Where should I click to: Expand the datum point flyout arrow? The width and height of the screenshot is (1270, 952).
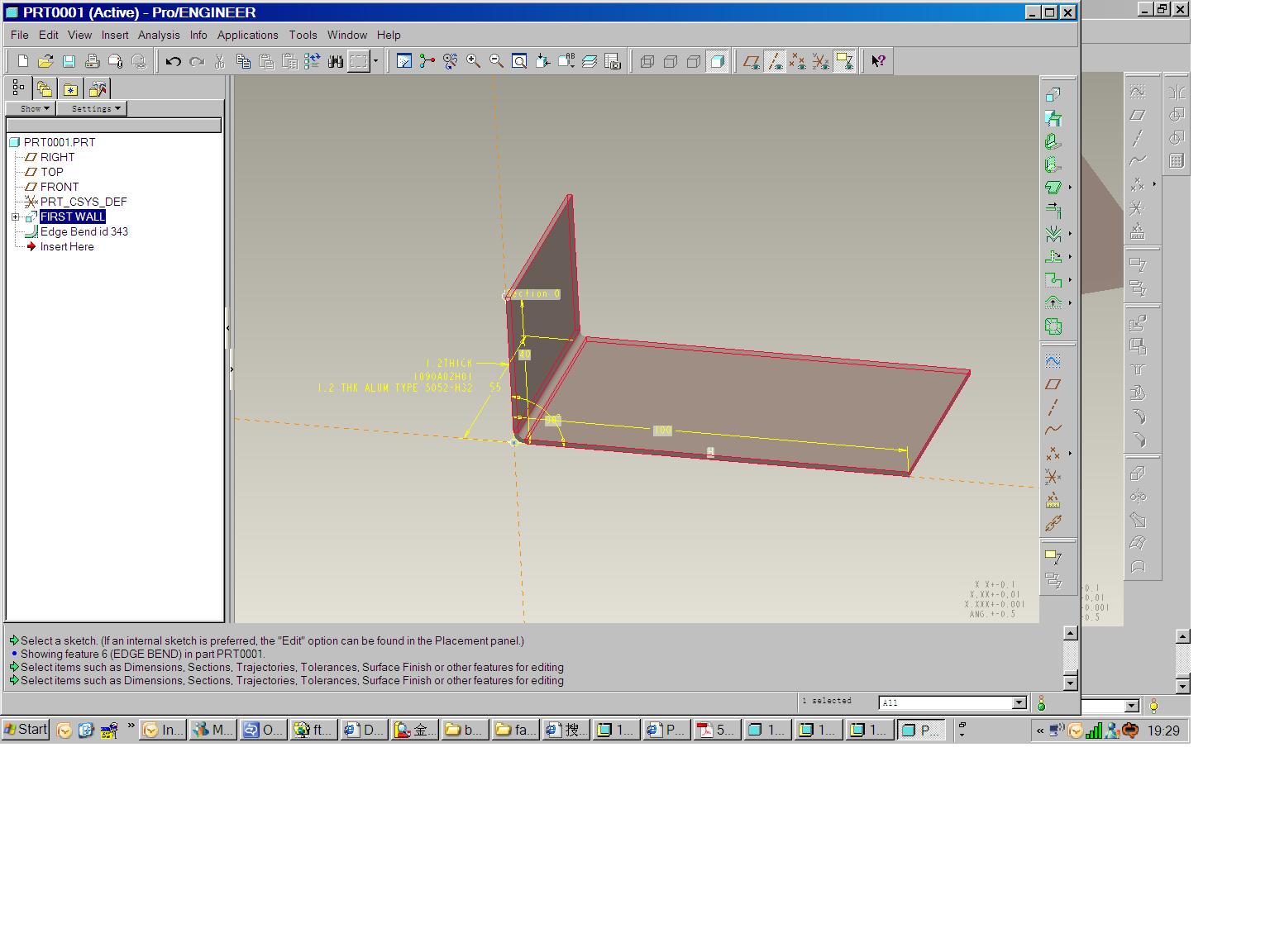pos(1070,454)
